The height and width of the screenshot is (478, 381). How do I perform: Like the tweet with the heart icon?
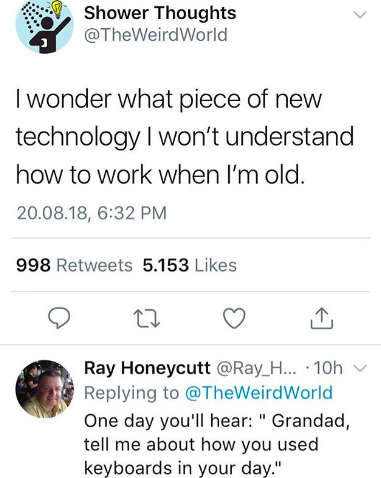[x=234, y=318]
